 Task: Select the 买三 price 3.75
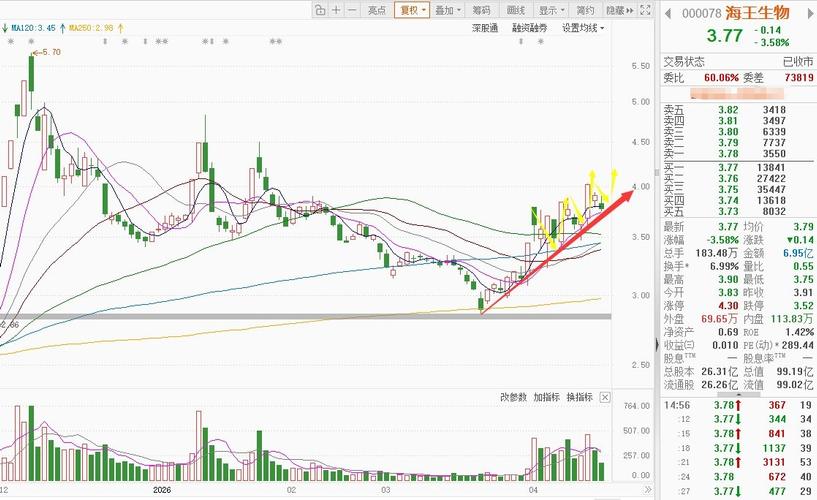click(x=728, y=190)
